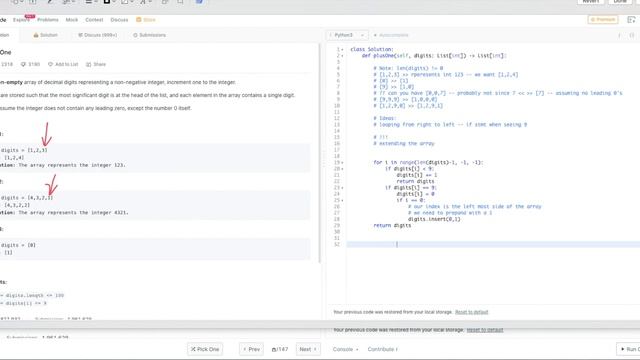The image size is (640, 360).
Task: Click the example text digits = [0]
Action: tap(18, 245)
